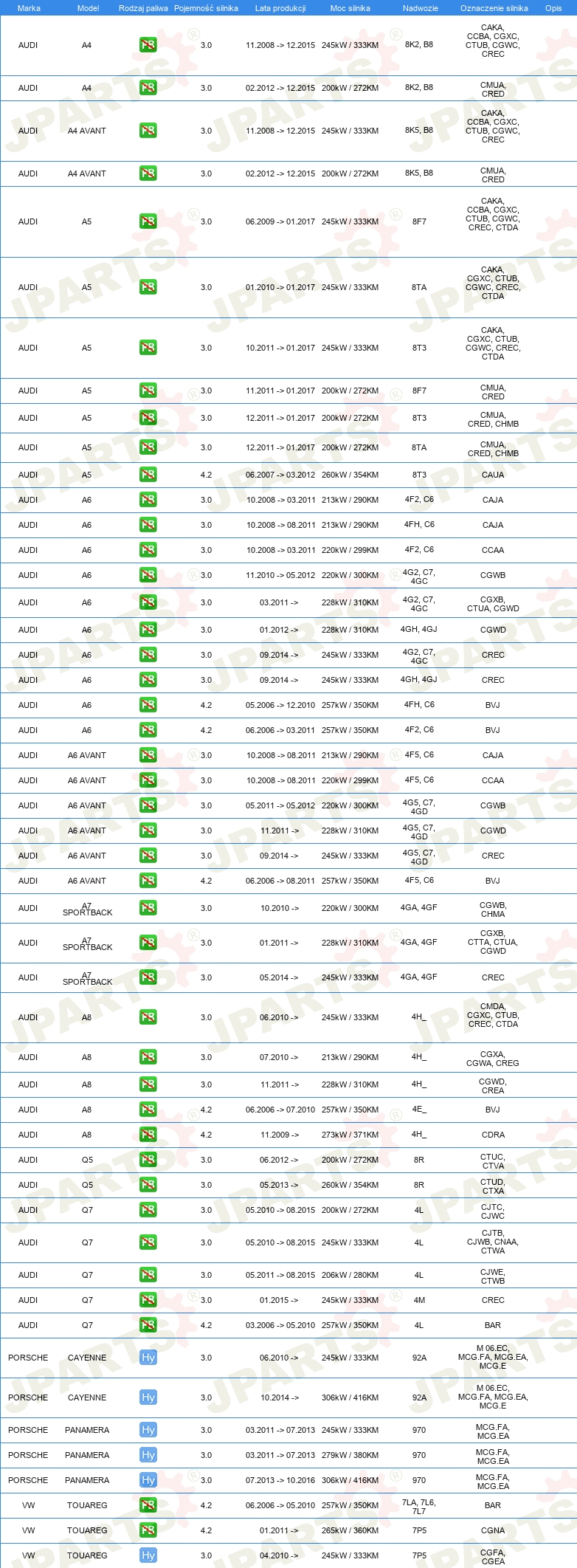This screenshot has height=1568, width=577.
Task: Click petrol icon in A4 Avant 245kW row
Action: click(x=148, y=131)
